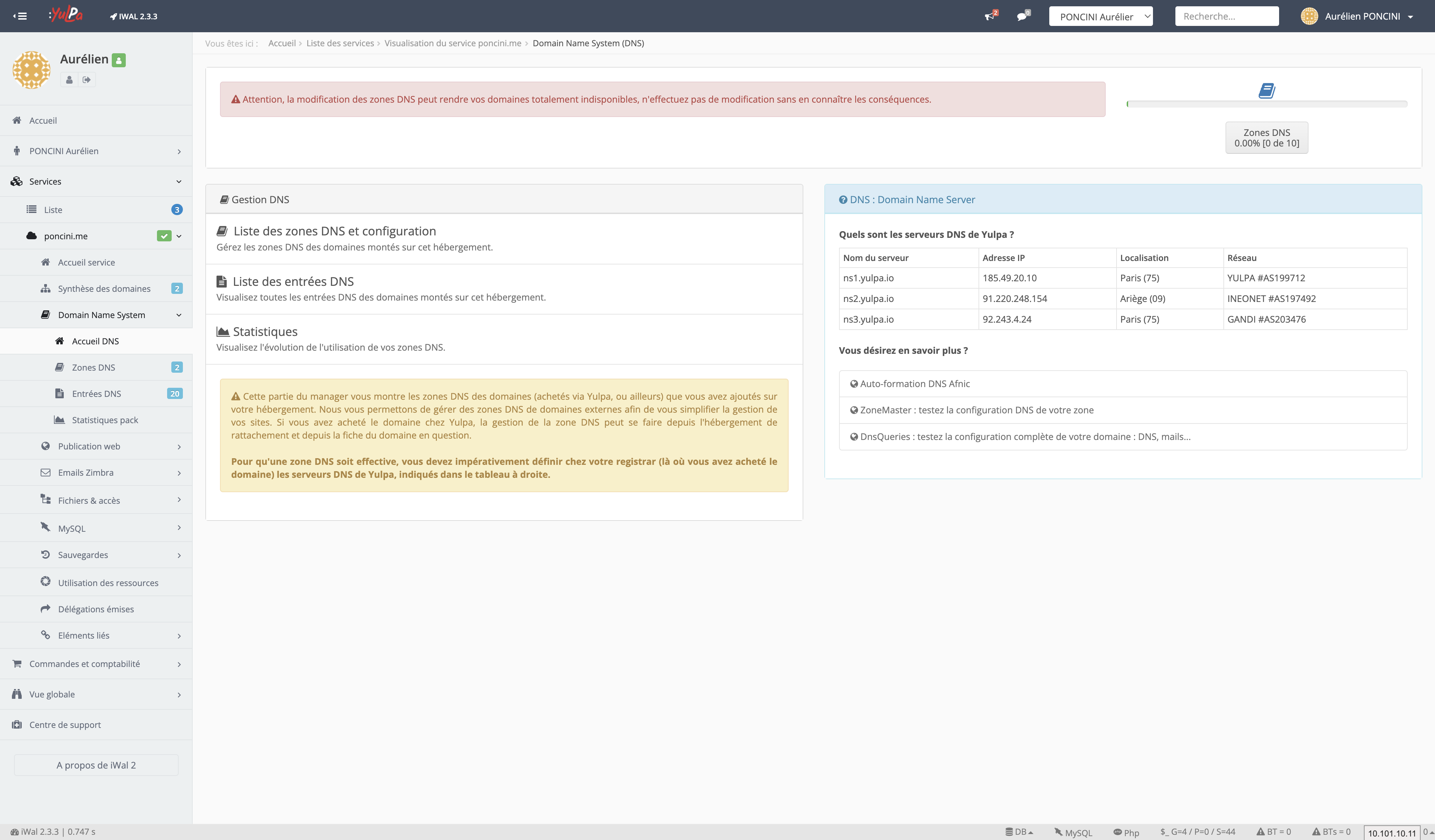
Task: Click the Accueil breadcrumb link
Action: [x=282, y=43]
